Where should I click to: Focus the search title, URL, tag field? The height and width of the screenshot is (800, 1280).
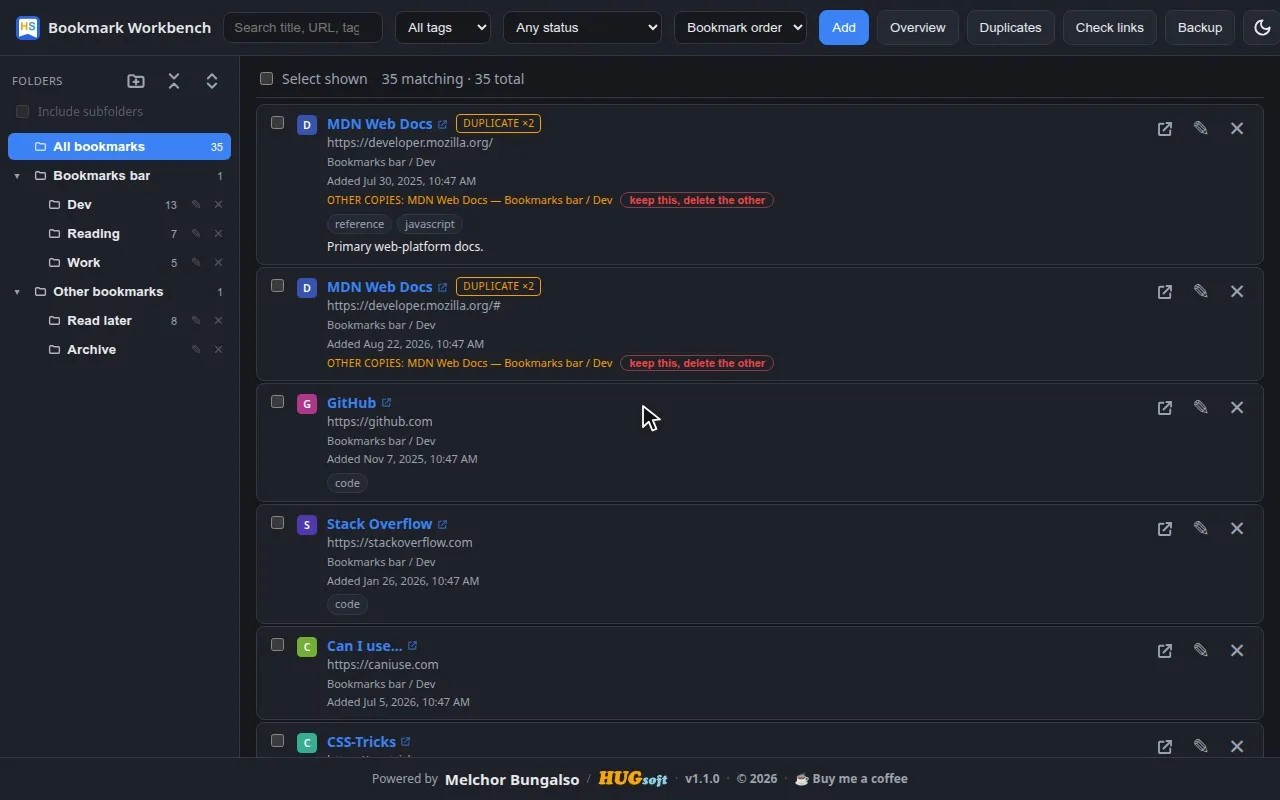303,28
